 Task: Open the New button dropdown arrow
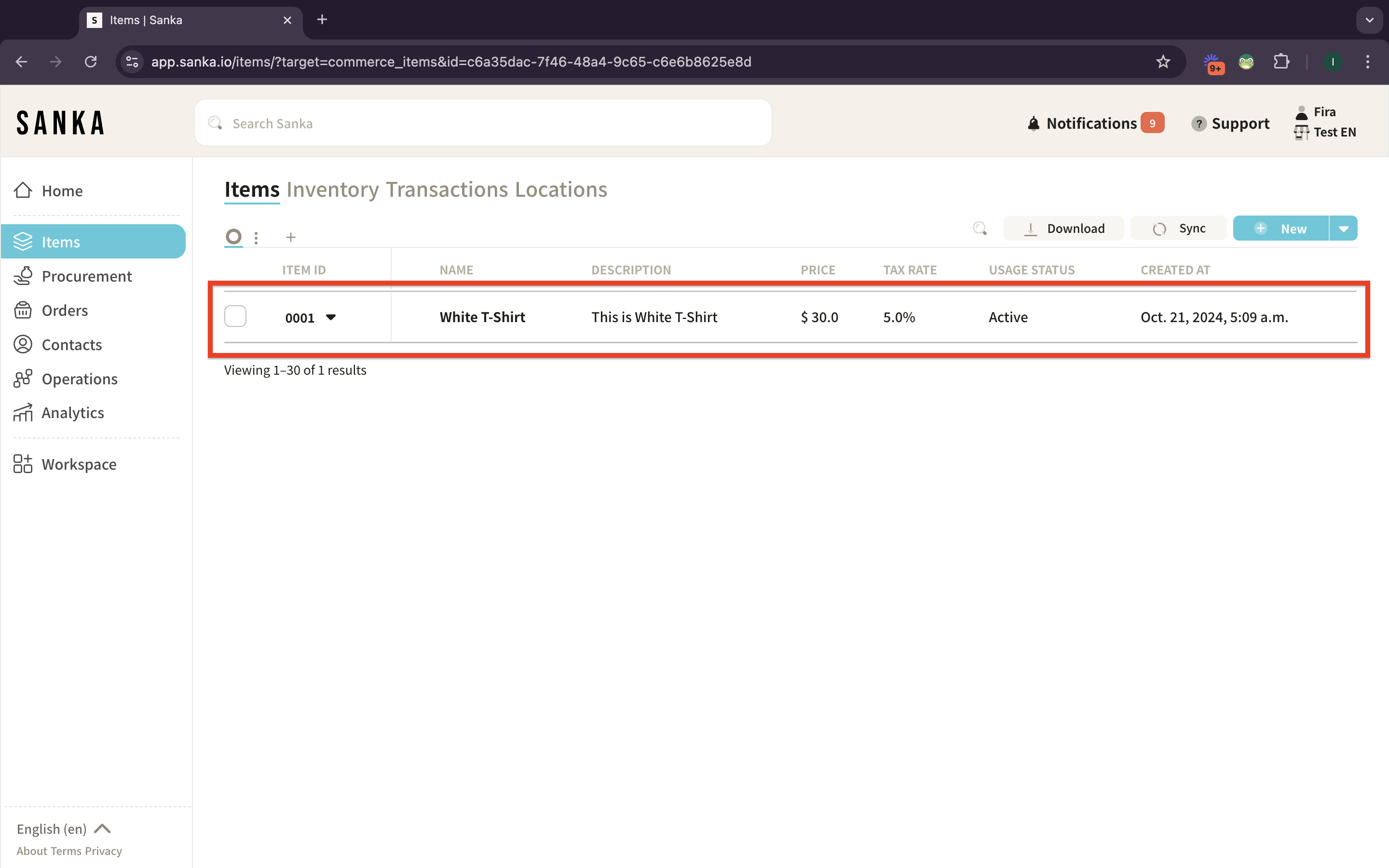[x=1343, y=229]
